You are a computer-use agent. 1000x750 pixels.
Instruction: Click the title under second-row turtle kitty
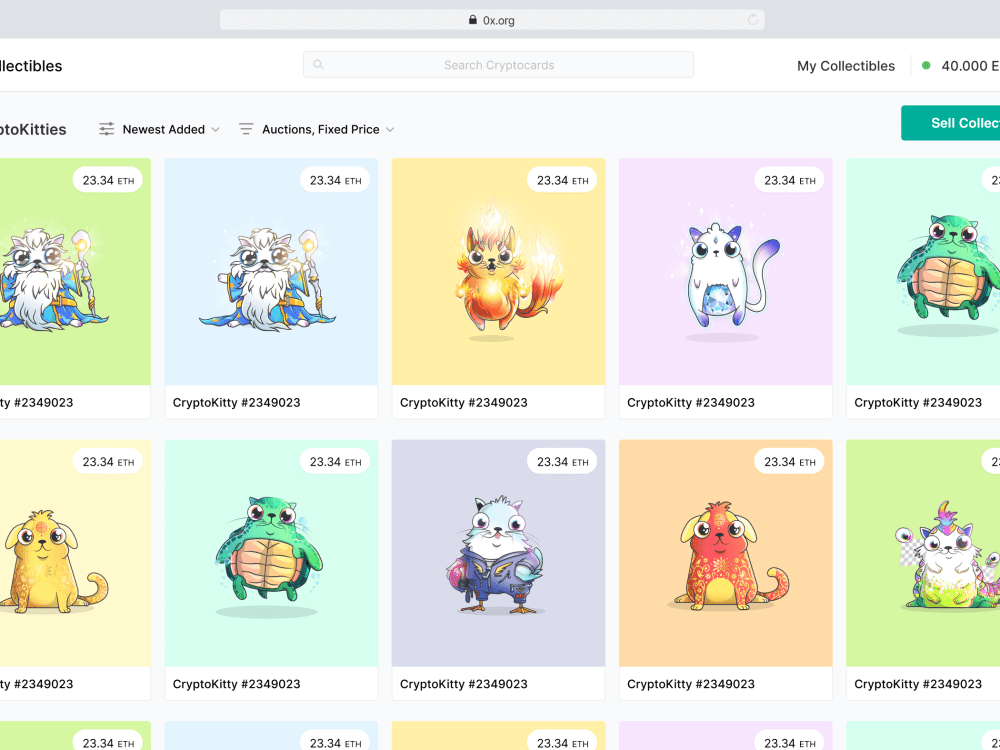click(x=237, y=684)
